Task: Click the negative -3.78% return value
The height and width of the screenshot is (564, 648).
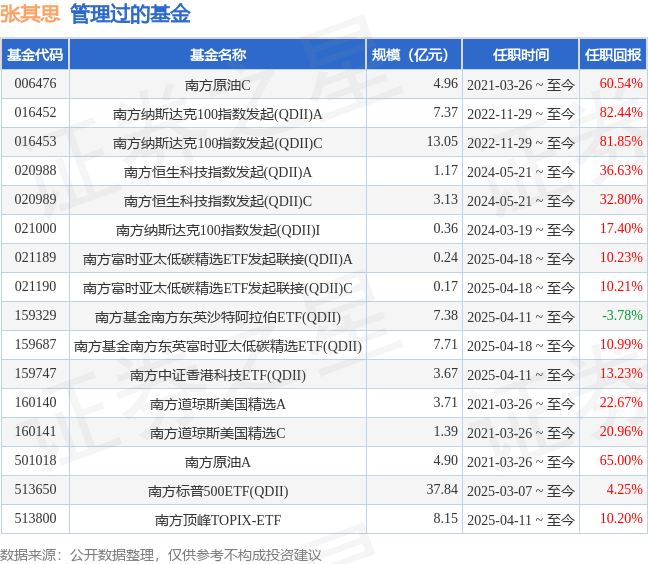Action: click(x=622, y=315)
